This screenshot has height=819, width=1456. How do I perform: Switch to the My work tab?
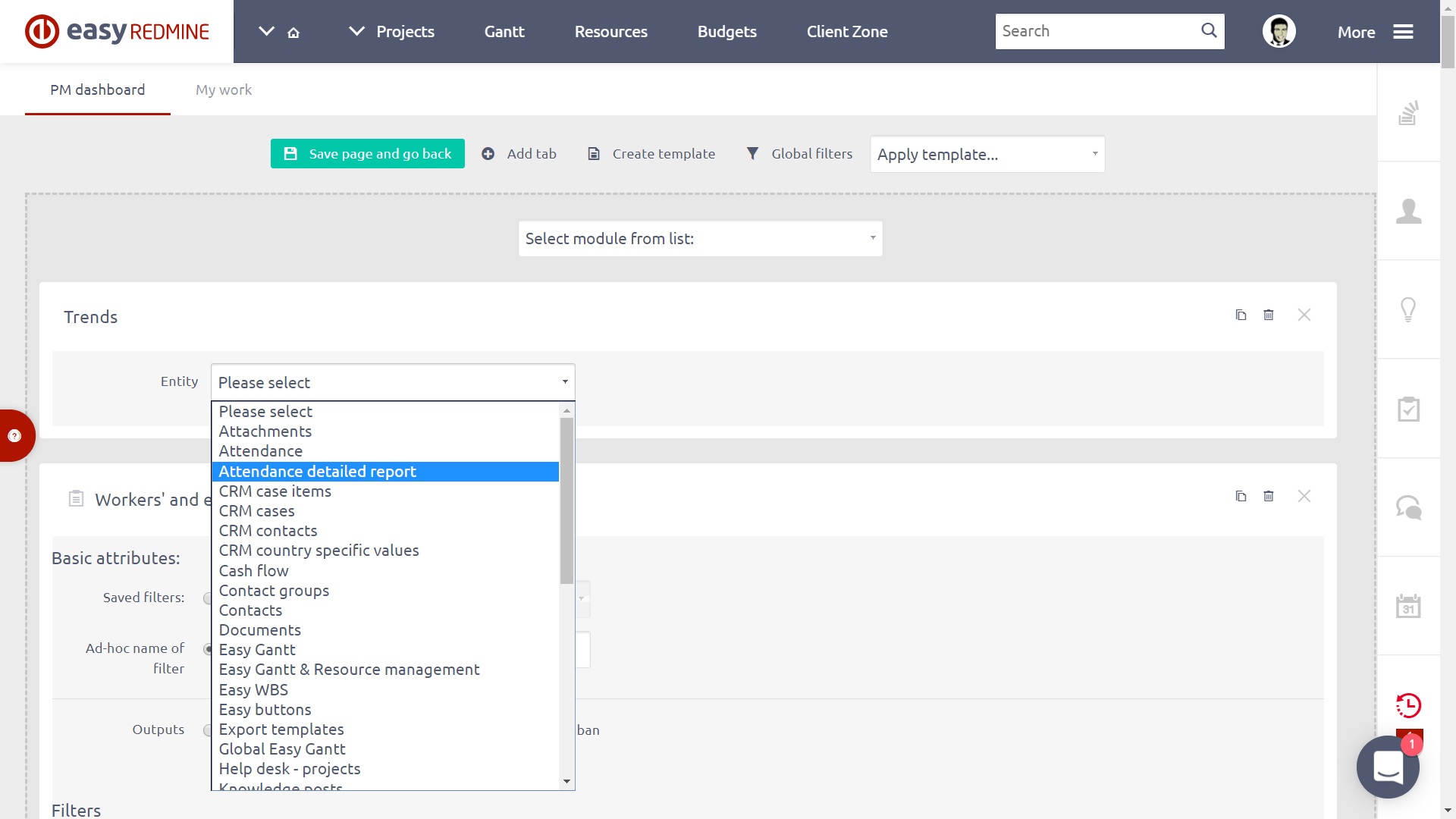(x=224, y=89)
